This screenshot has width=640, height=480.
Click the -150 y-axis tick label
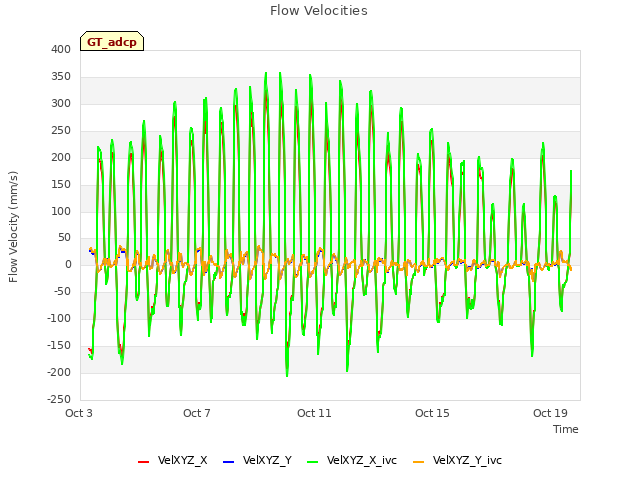click(59, 345)
